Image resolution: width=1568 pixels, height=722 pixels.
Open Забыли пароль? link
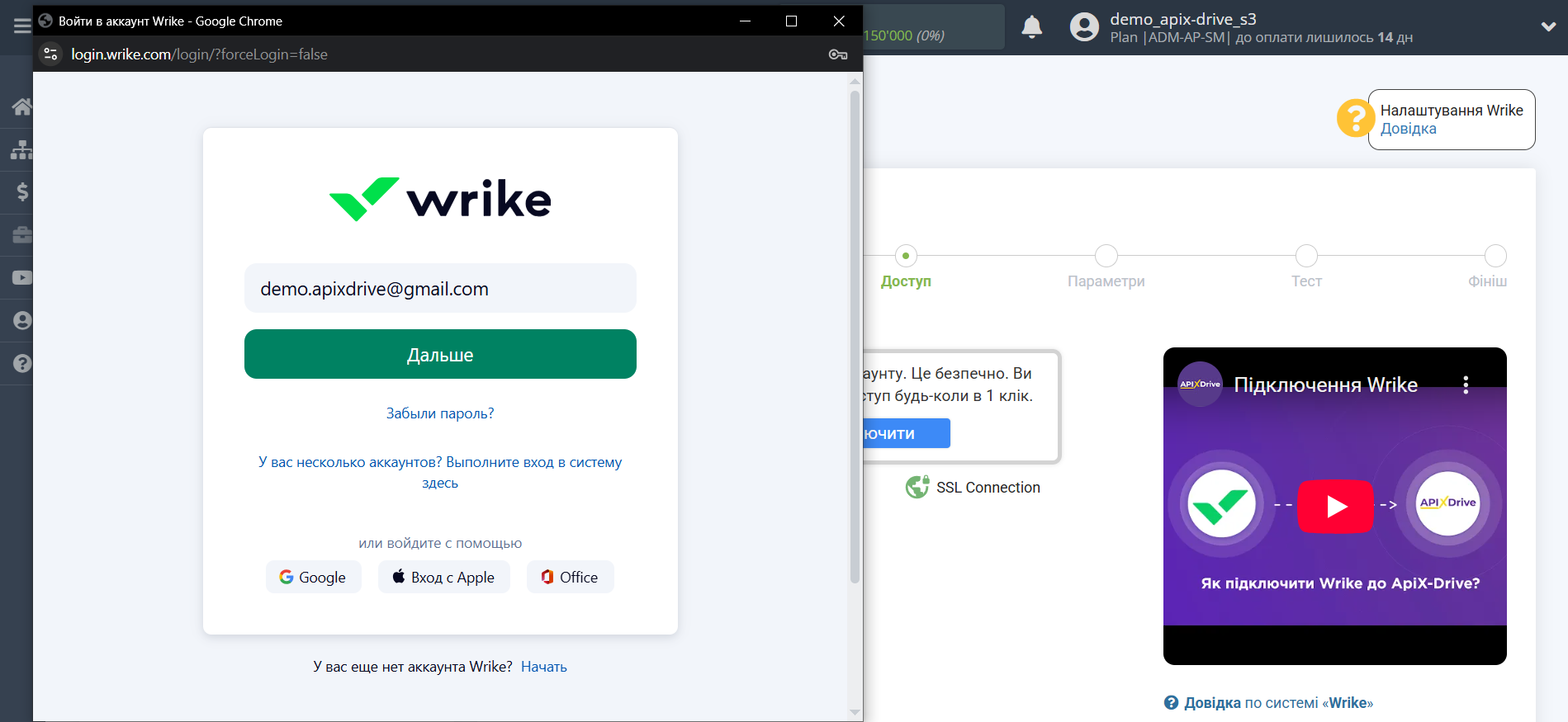point(440,413)
